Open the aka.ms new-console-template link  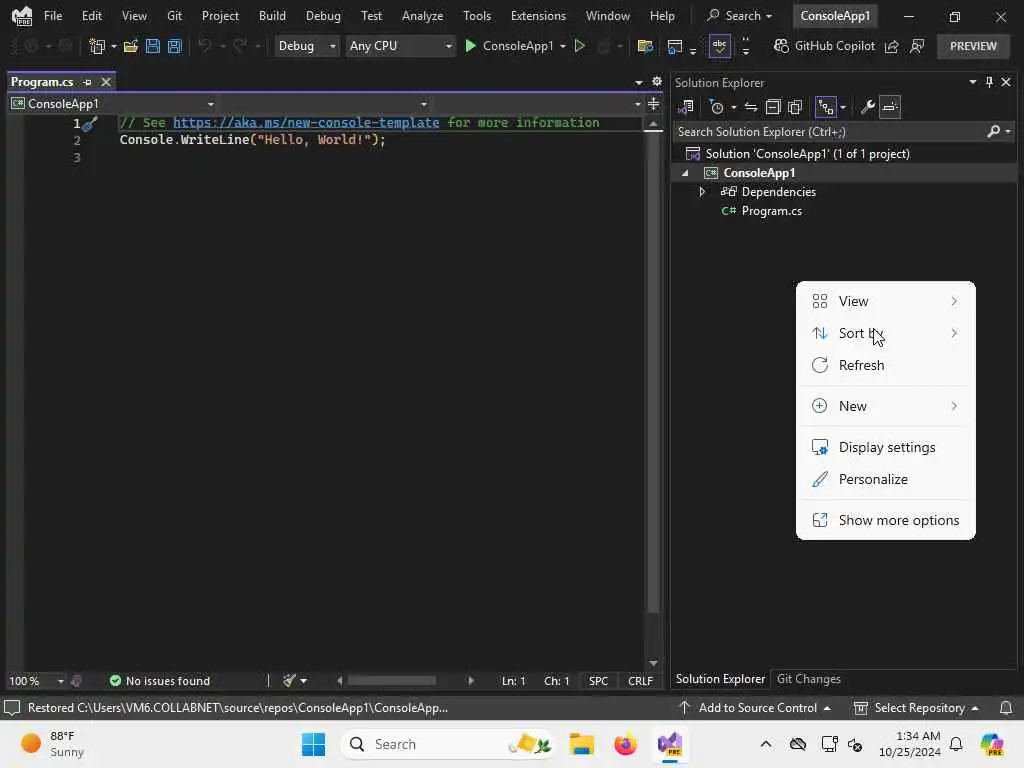[306, 123]
